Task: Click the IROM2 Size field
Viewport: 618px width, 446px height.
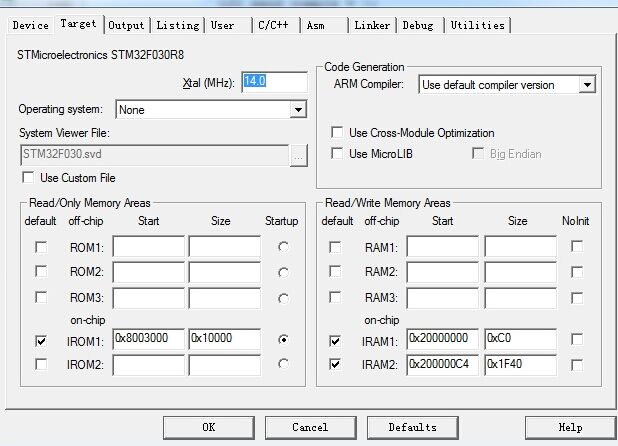Action: click(x=224, y=365)
